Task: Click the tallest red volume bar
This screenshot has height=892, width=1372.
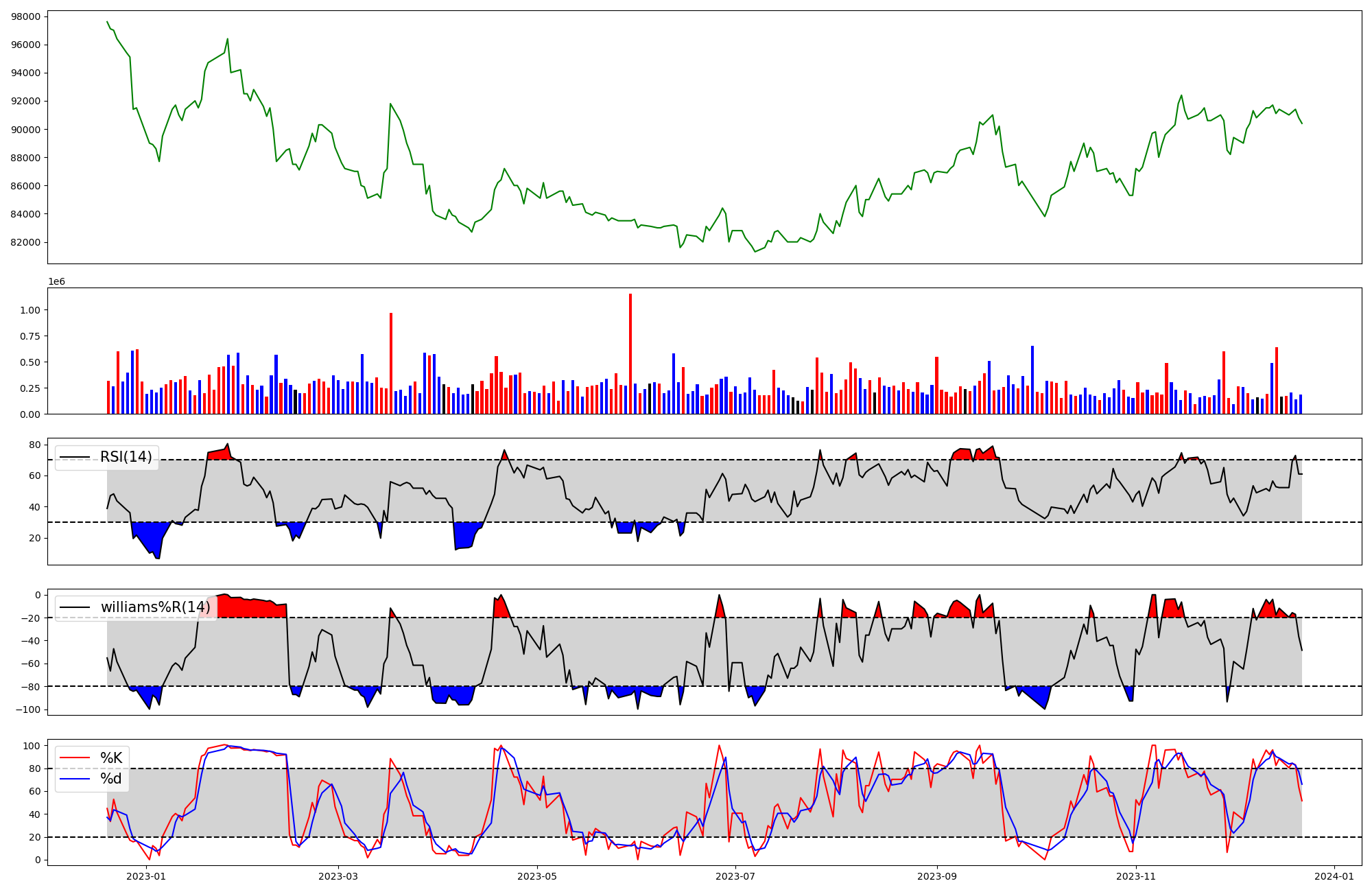Action: click(x=630, y=353)
